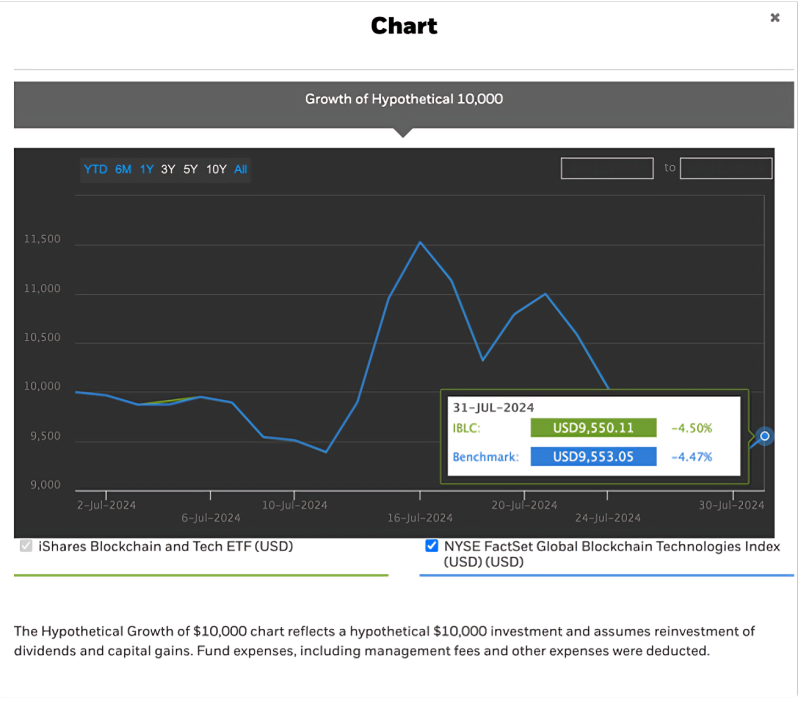Select the YTD time range
Viewport: 801px width, 701px height.
click(96, 169)
